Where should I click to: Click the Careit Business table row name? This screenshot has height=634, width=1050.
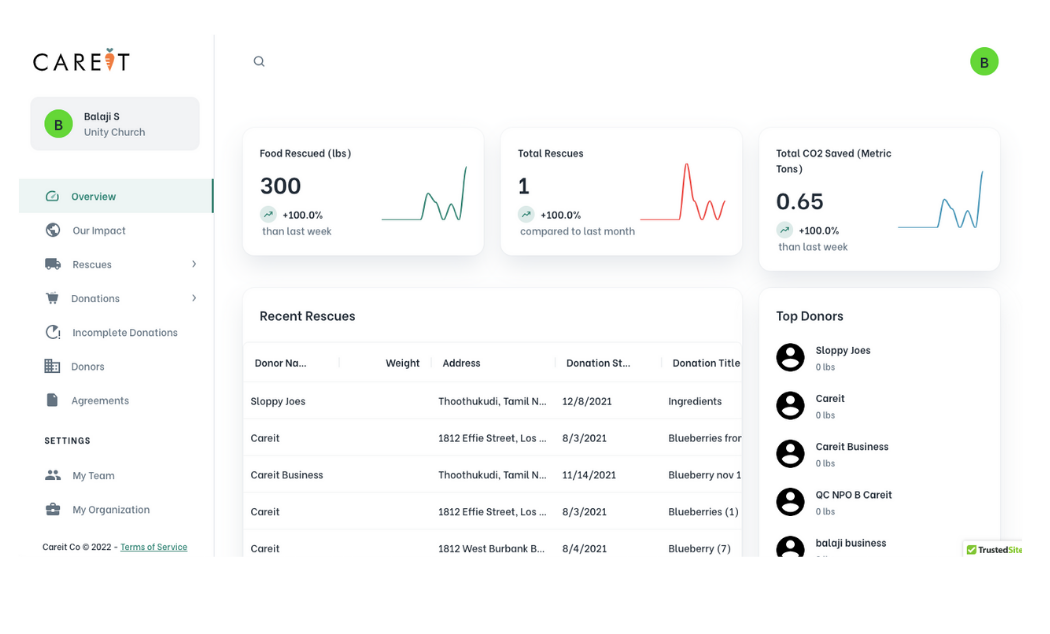[x=287, y=475]
